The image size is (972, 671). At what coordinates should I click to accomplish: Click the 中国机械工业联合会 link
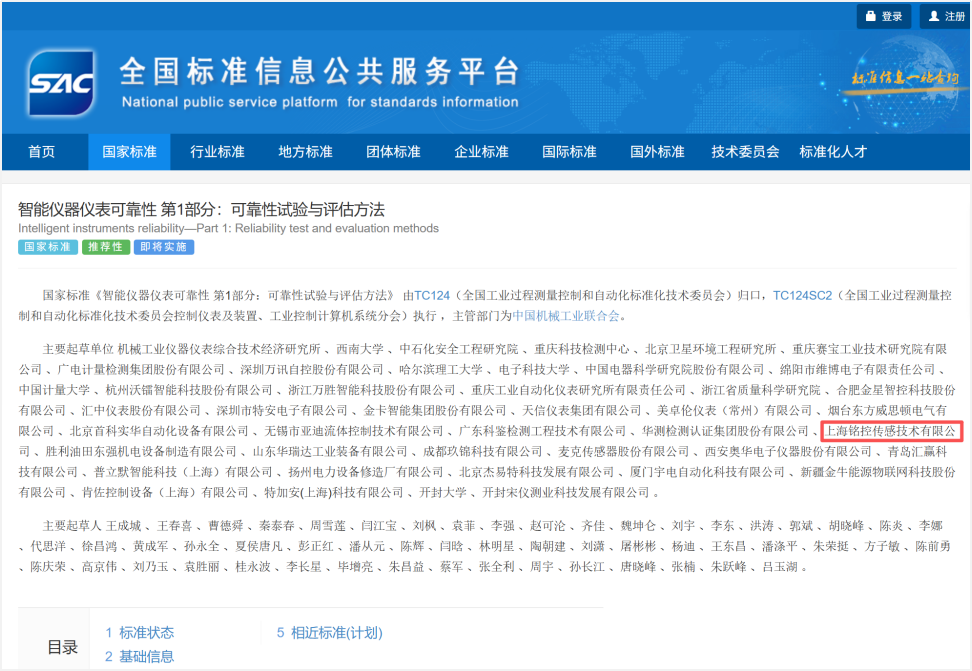[567, 316]
